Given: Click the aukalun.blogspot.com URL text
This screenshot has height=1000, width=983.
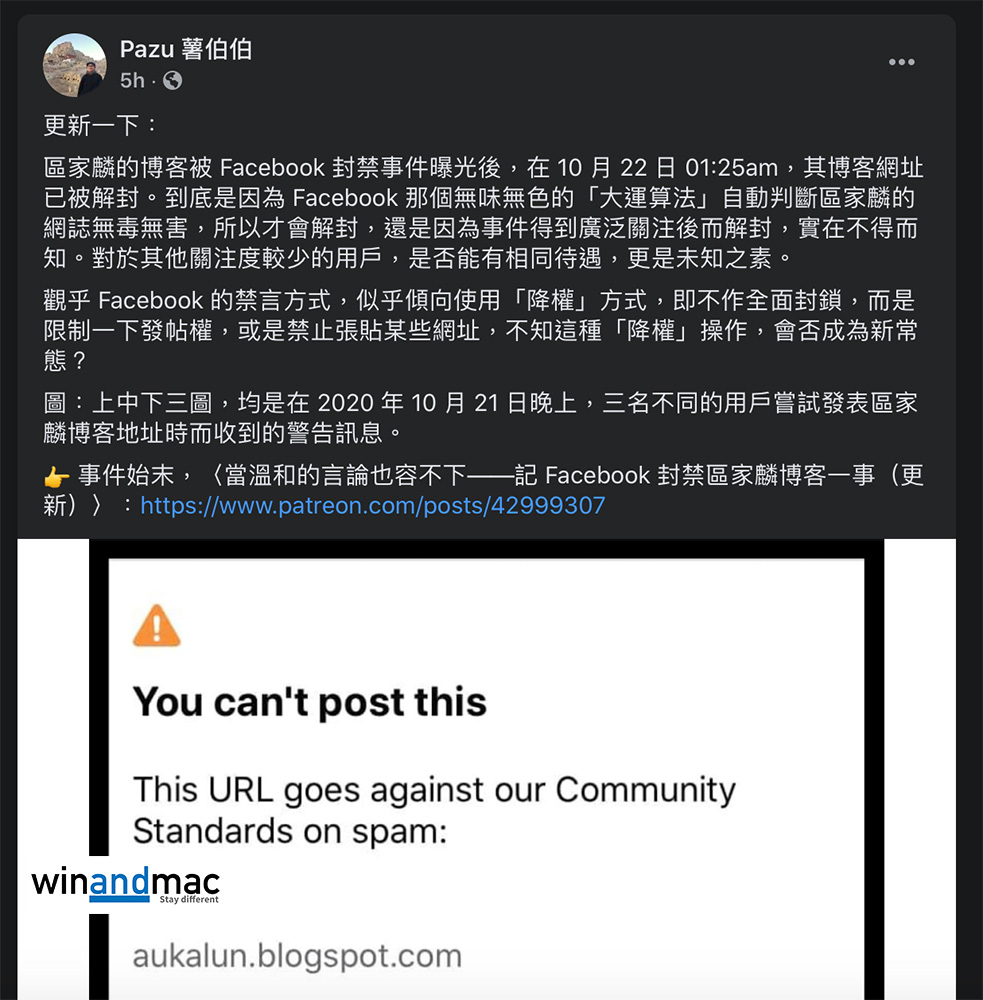Looking at the screenshot, I should click(297, 956).
